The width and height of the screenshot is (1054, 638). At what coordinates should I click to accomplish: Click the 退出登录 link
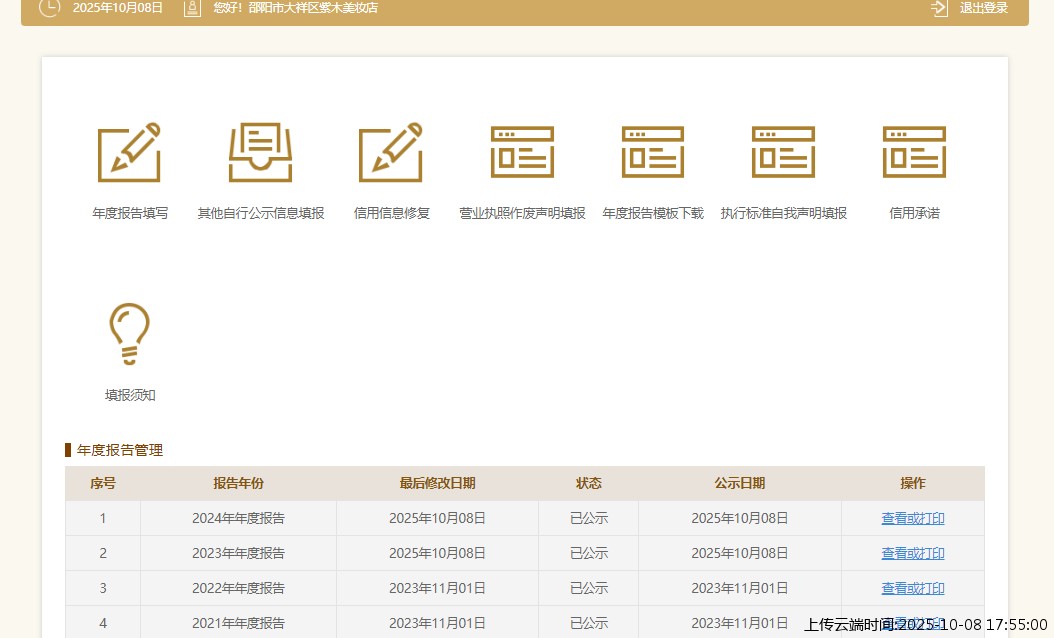(x=983, y=8)
